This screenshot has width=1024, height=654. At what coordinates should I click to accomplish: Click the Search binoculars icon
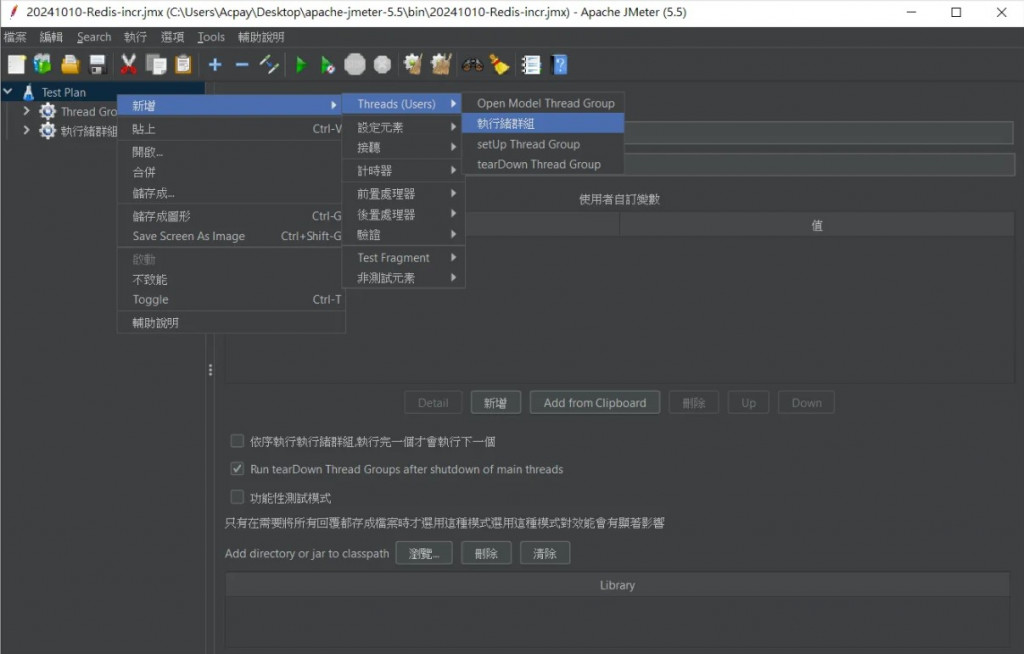pos(472,65)
